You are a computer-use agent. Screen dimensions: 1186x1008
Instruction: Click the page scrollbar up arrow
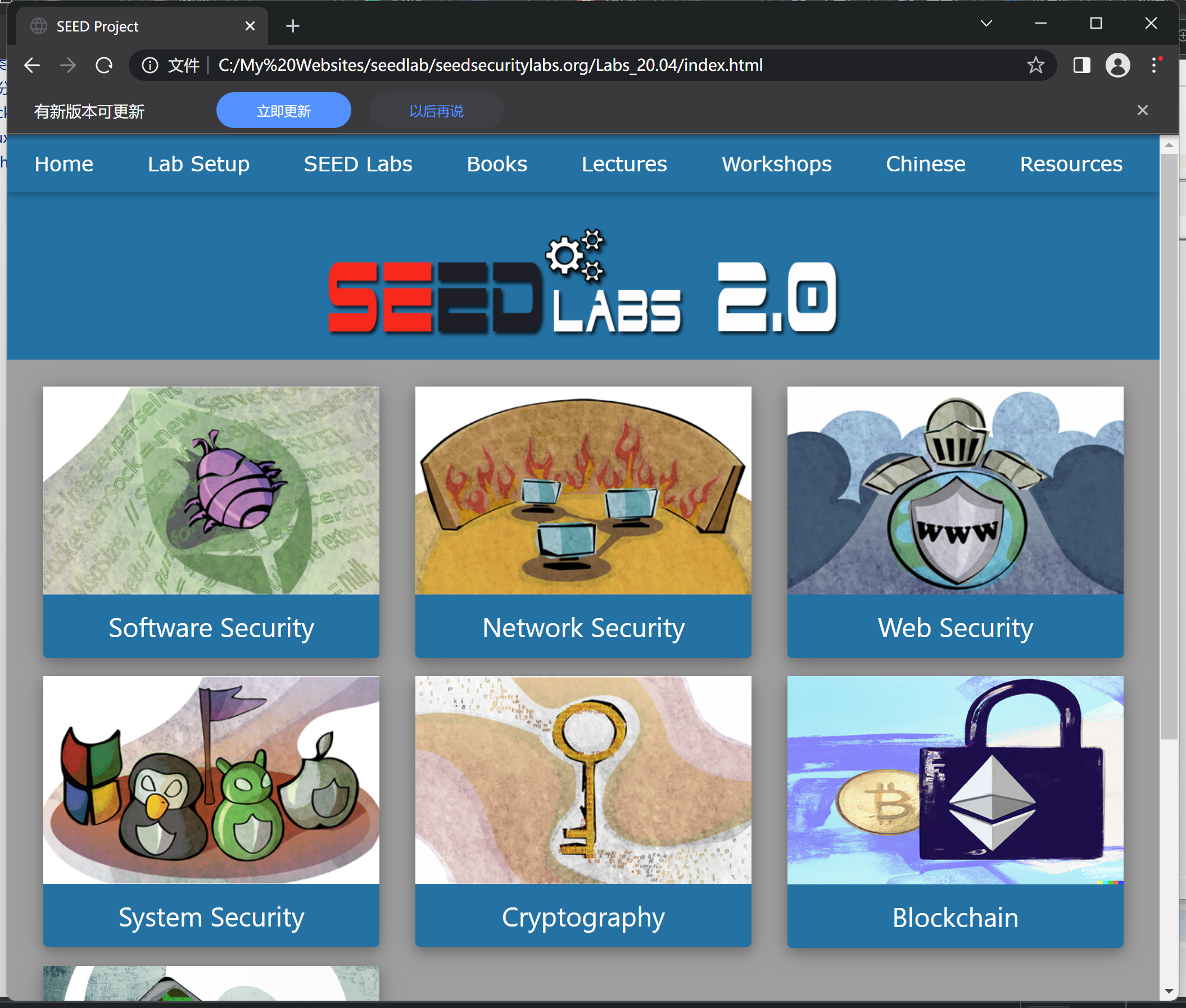click(1169, 145)
